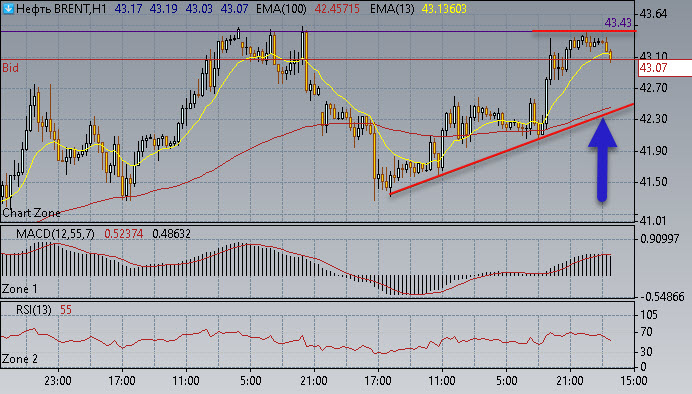Viewport: 692px width, 394px height.
Task: Click the blue down-arrow icon beside Нефть BRENT
Action: tap(8, 8)
